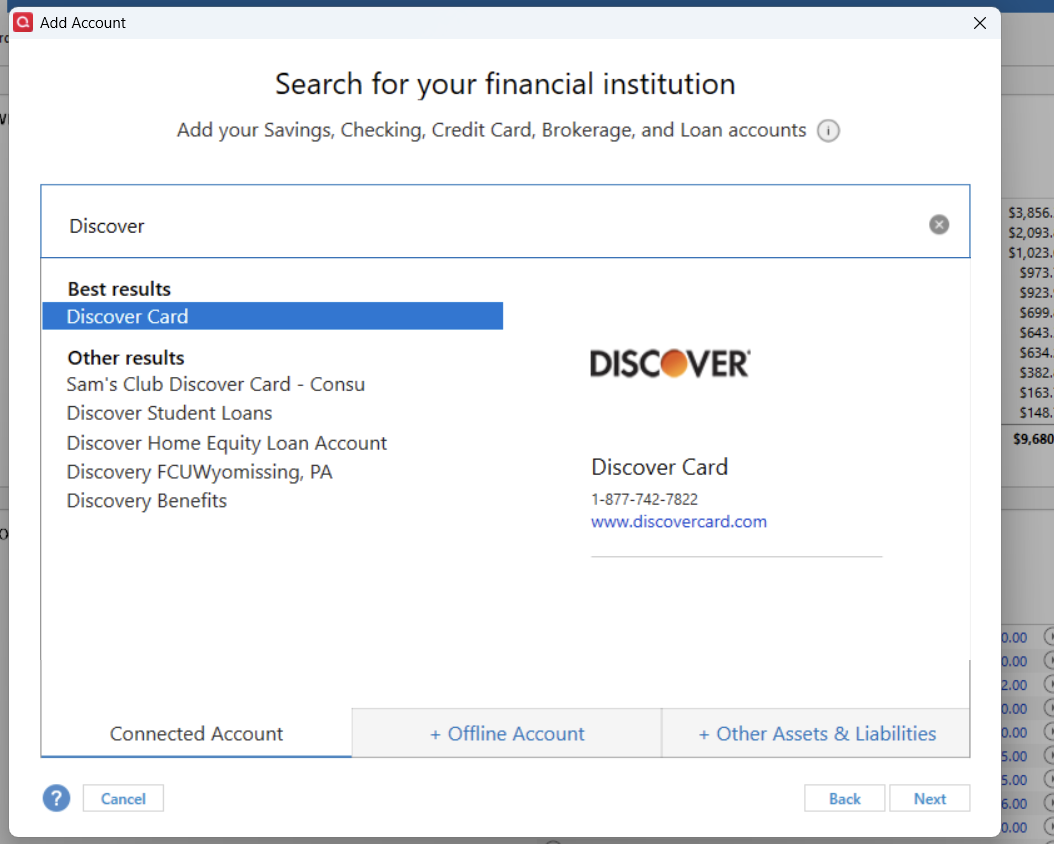Choose Discover Home Equity Loan Account

[x=227, y=443]
